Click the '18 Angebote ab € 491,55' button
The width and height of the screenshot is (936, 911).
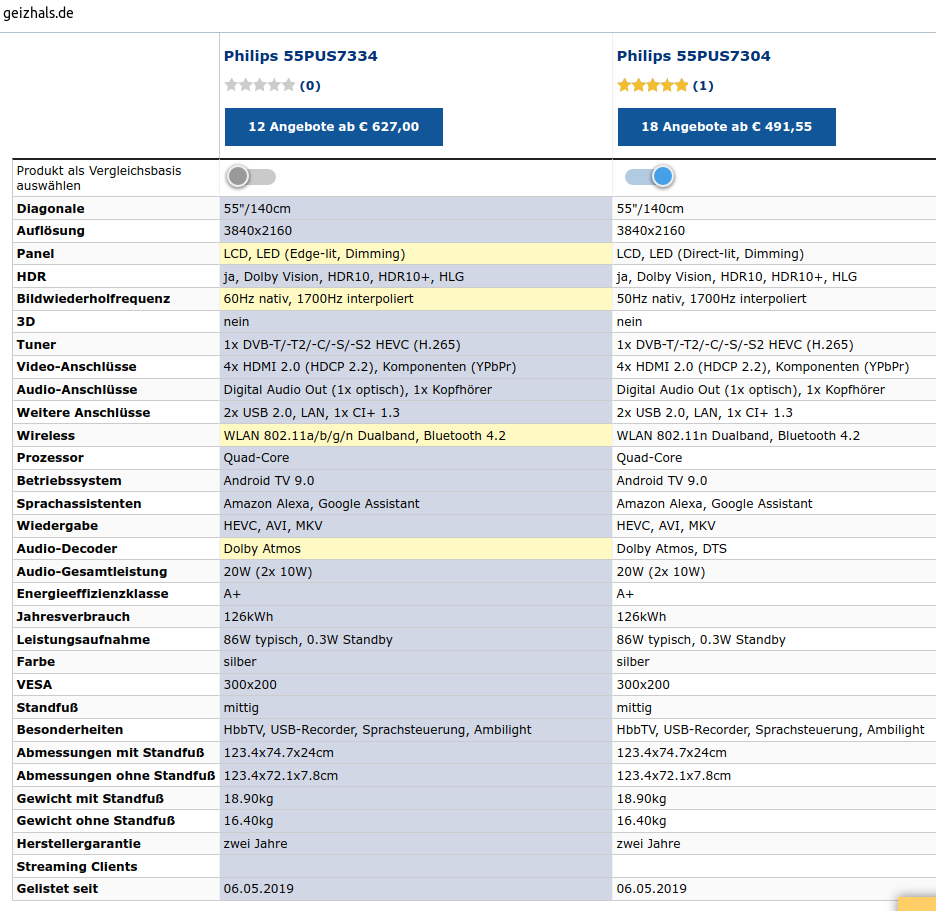tap(726, 127)
